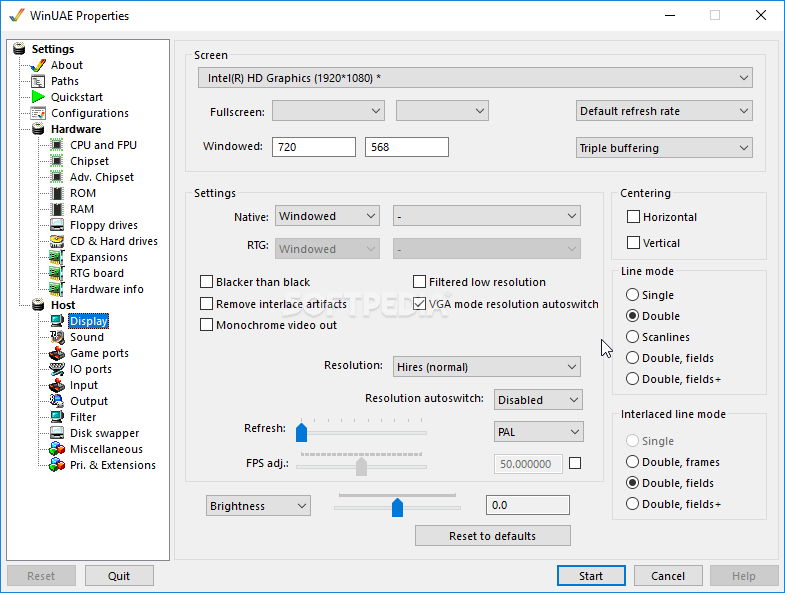
Task: Open Sound settings page
Action: click(x=87, y=337)
